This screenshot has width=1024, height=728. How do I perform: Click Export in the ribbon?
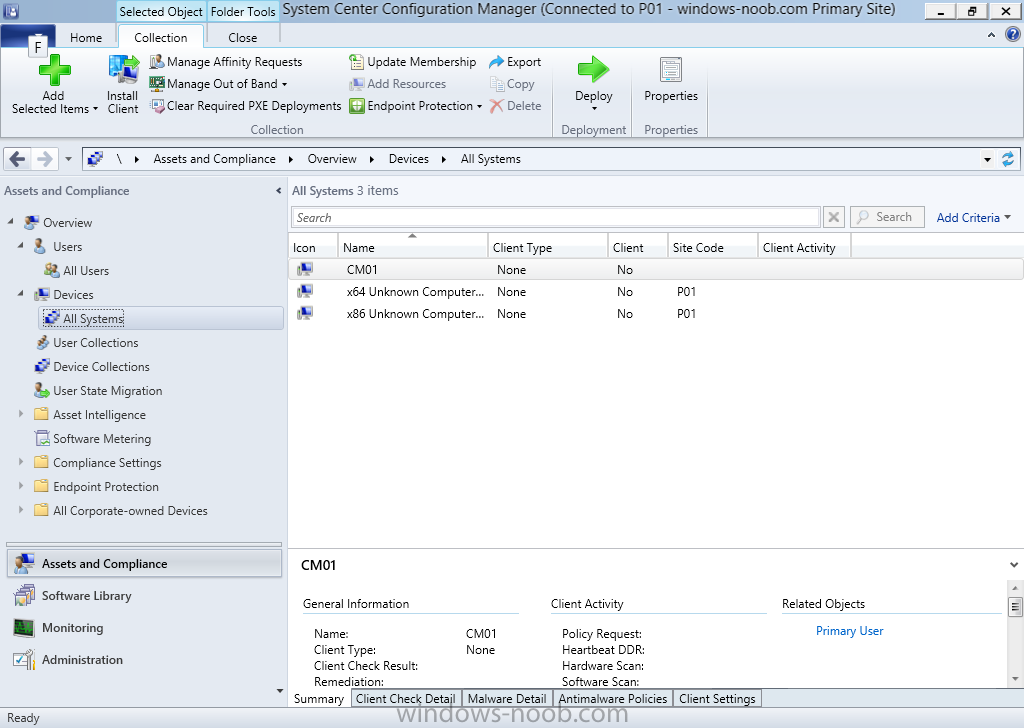coord(515,62)
